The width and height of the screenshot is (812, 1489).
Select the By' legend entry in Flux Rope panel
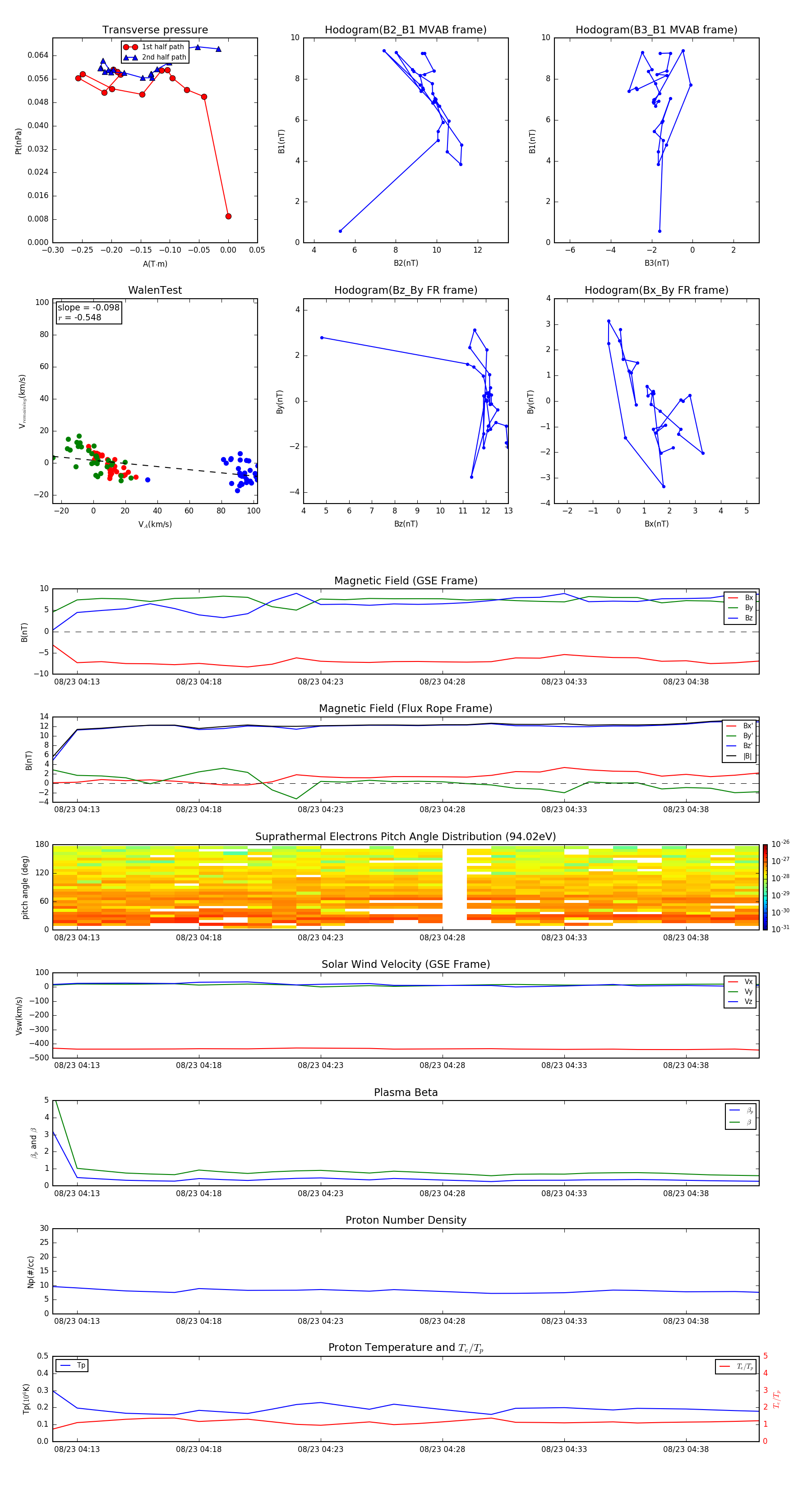click(x=740, y=736)
